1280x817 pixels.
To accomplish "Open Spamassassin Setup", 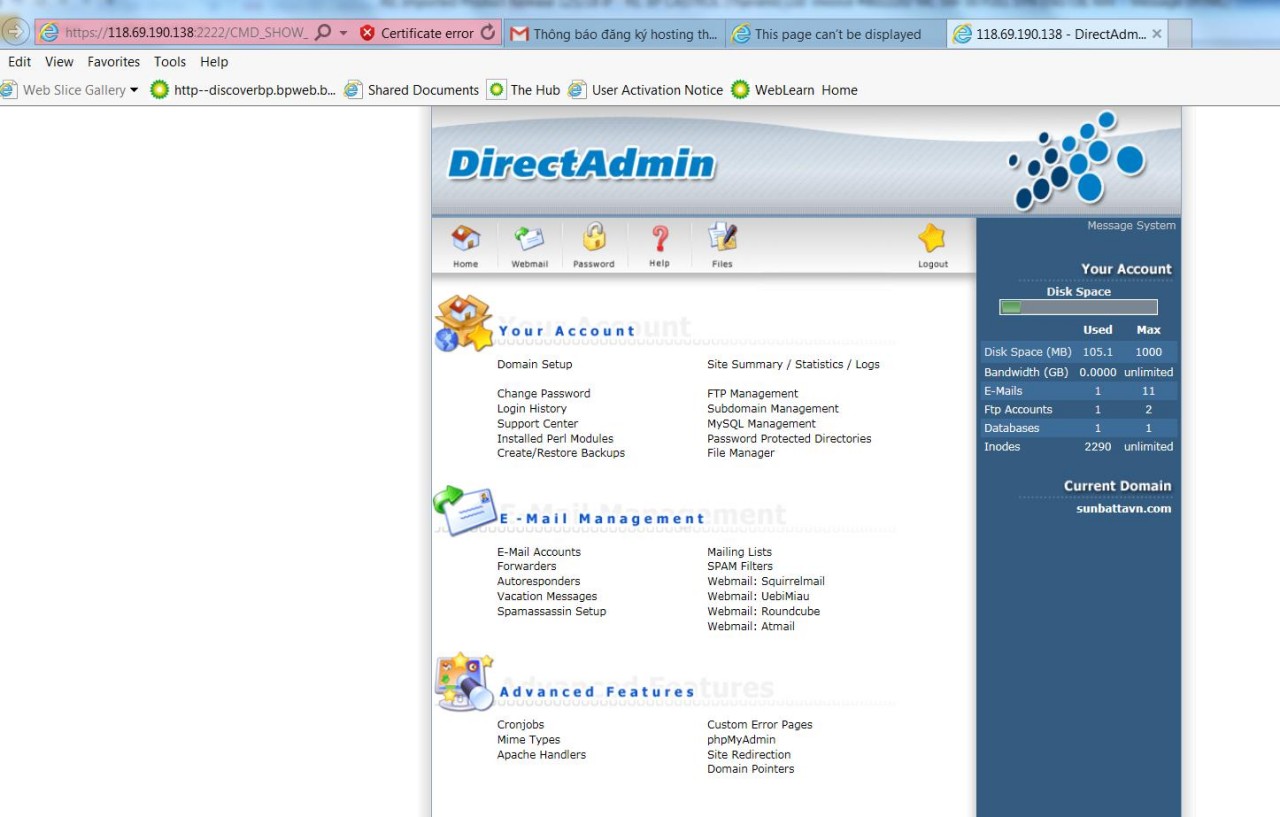I will point(552,611).
